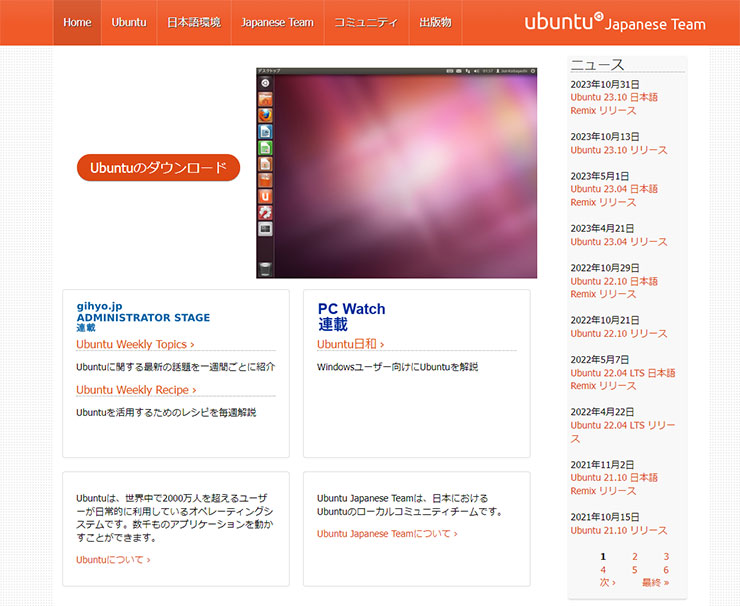Click the date 2022年10月21日
Image resolution: width=740 pixels, height=606 pixels.
point(605,320)
